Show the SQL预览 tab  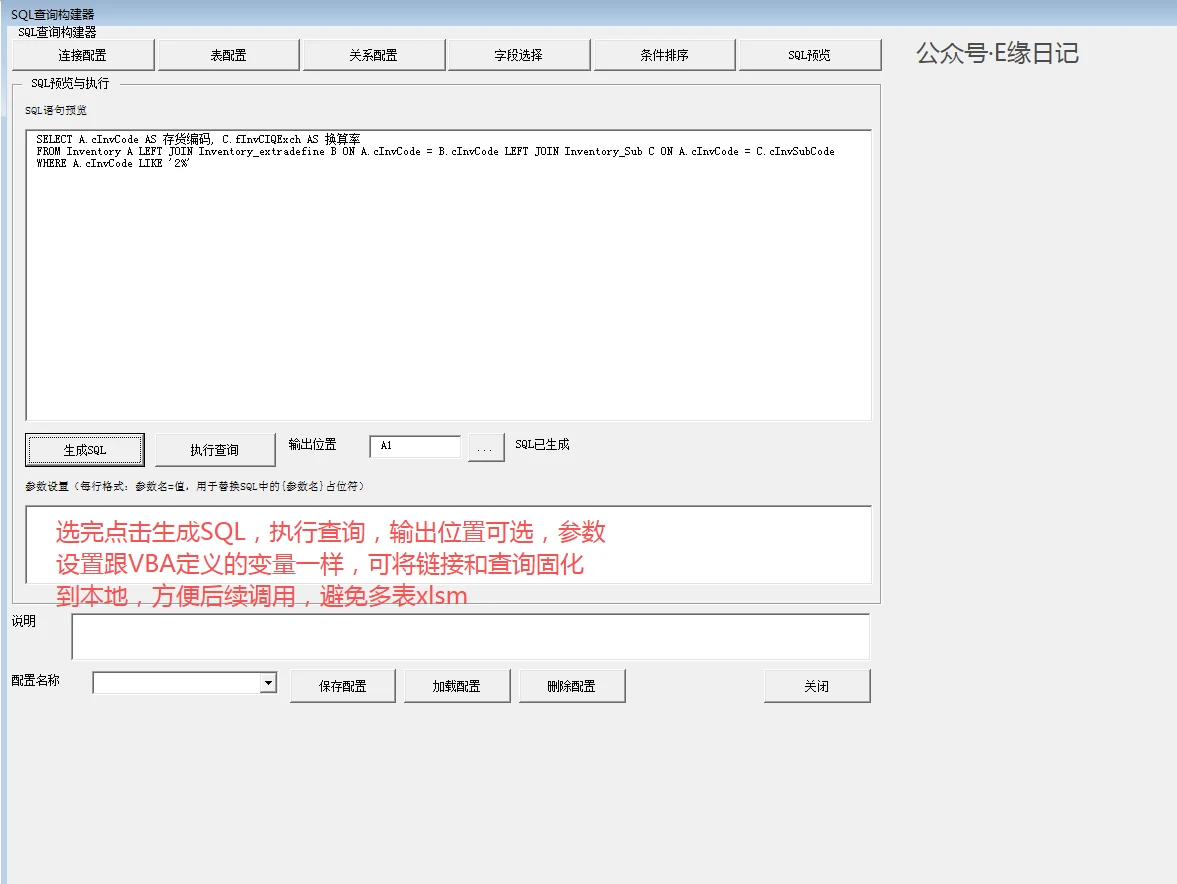click(x=809, y=55)
